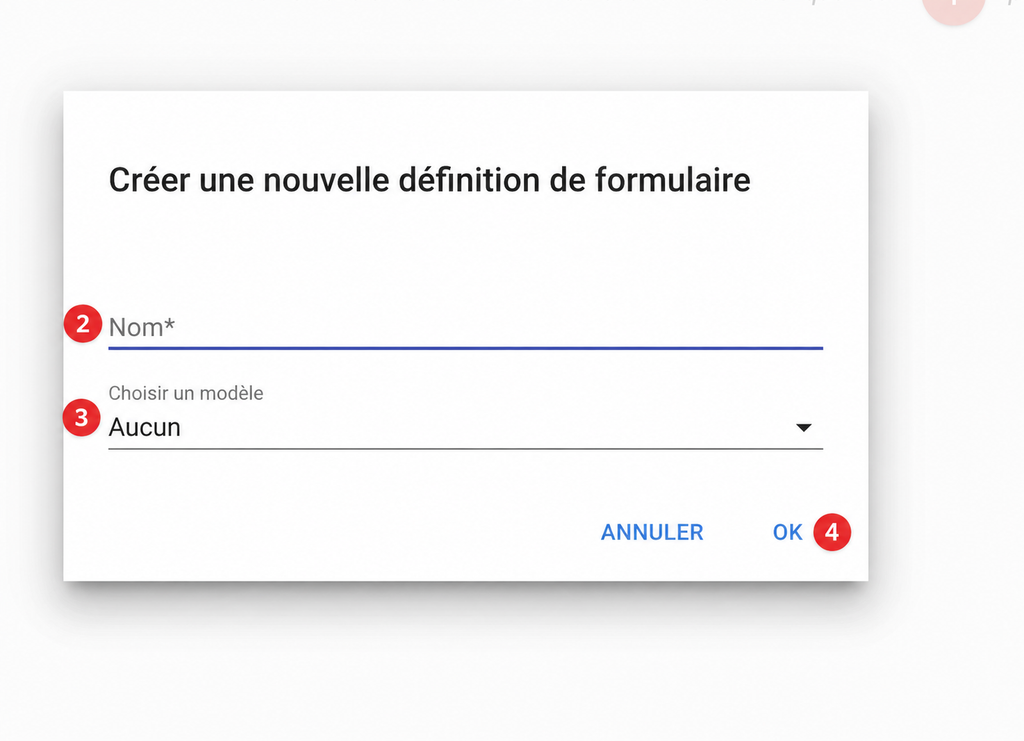Expand the model list via black arrow
Image resolution: width=1024 pixels, height=741 pixels.
[x=803, y=428]
